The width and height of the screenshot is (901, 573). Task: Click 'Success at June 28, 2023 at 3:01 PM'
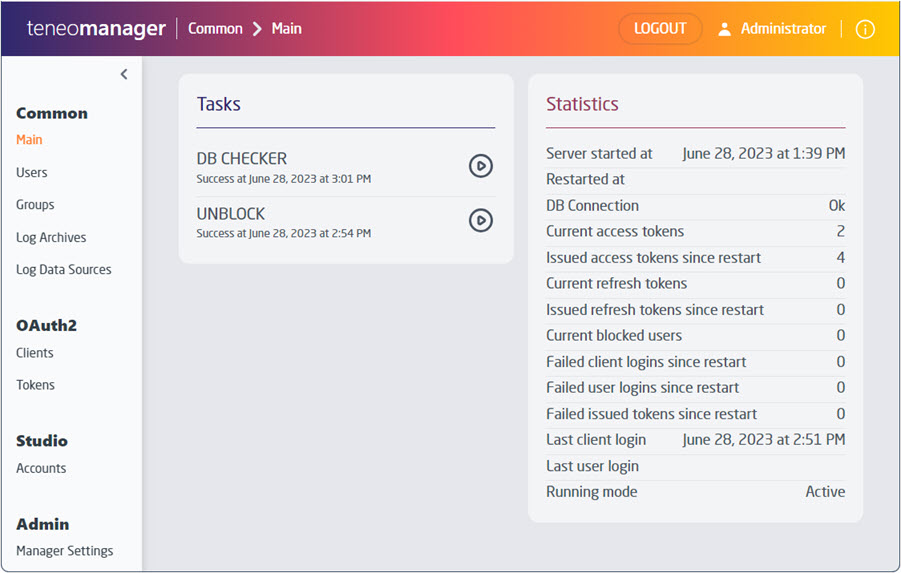pyautogui.click(x=284, y=179)
